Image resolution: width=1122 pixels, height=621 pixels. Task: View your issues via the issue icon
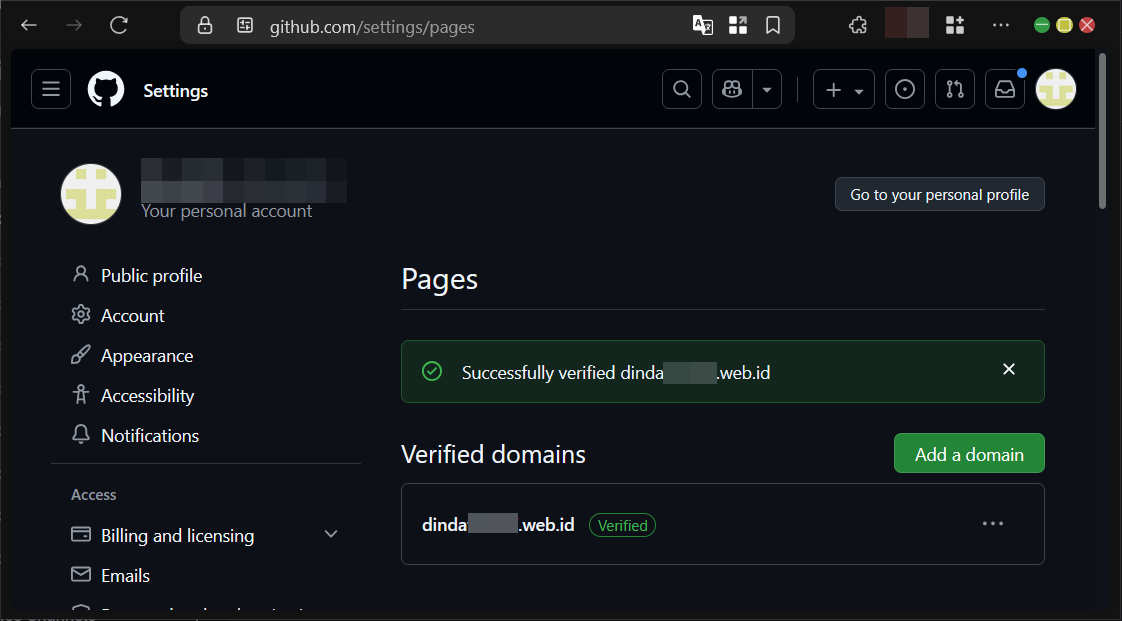point(905,89)
